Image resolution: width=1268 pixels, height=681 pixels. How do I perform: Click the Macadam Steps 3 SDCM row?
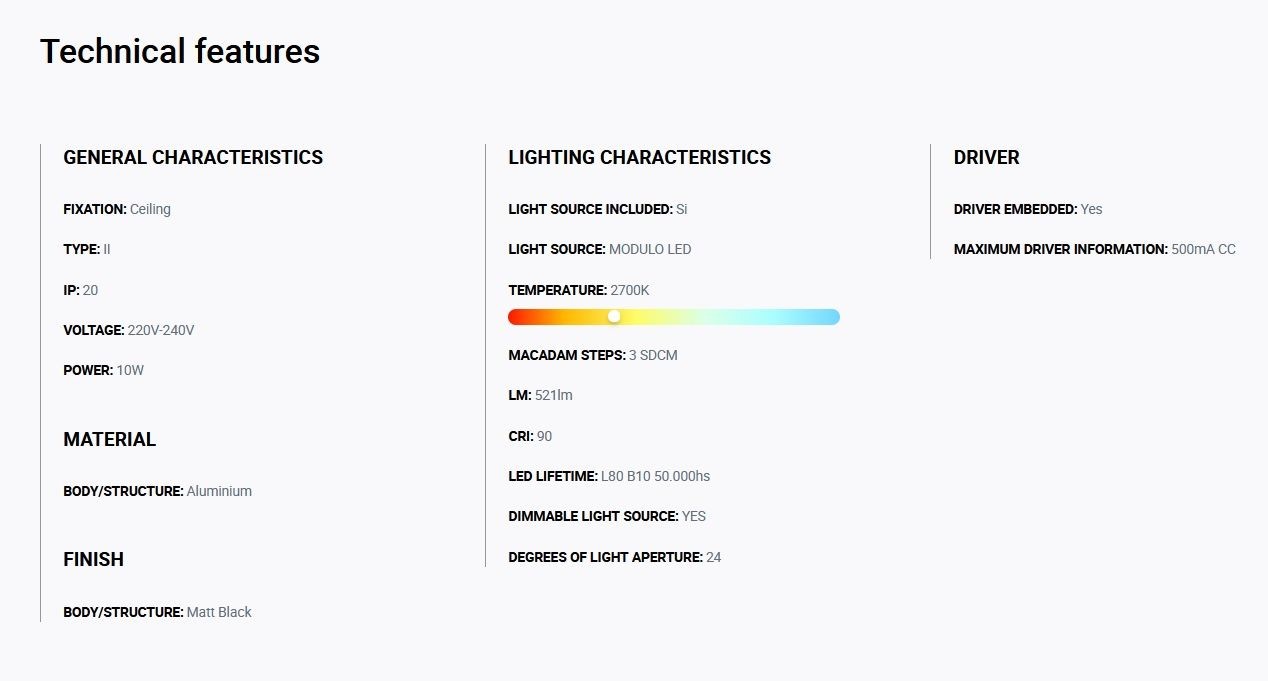click(593, 355)
